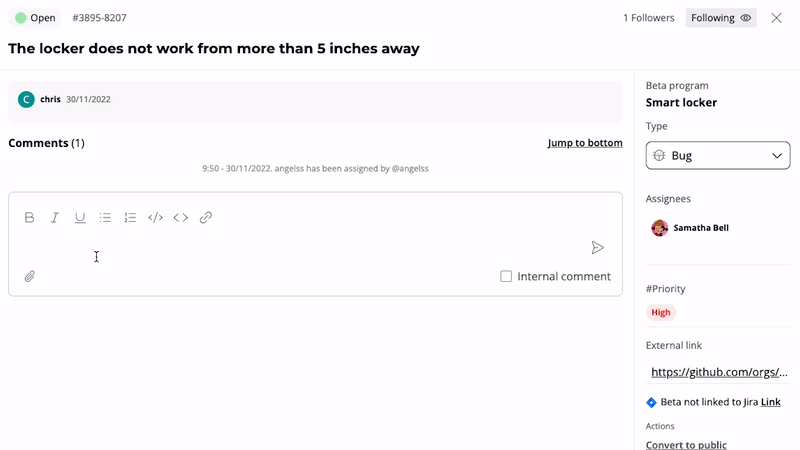800x450 pixels.
Task: Insert a hyperlink in the comment
Action: (x=206, y=217)
